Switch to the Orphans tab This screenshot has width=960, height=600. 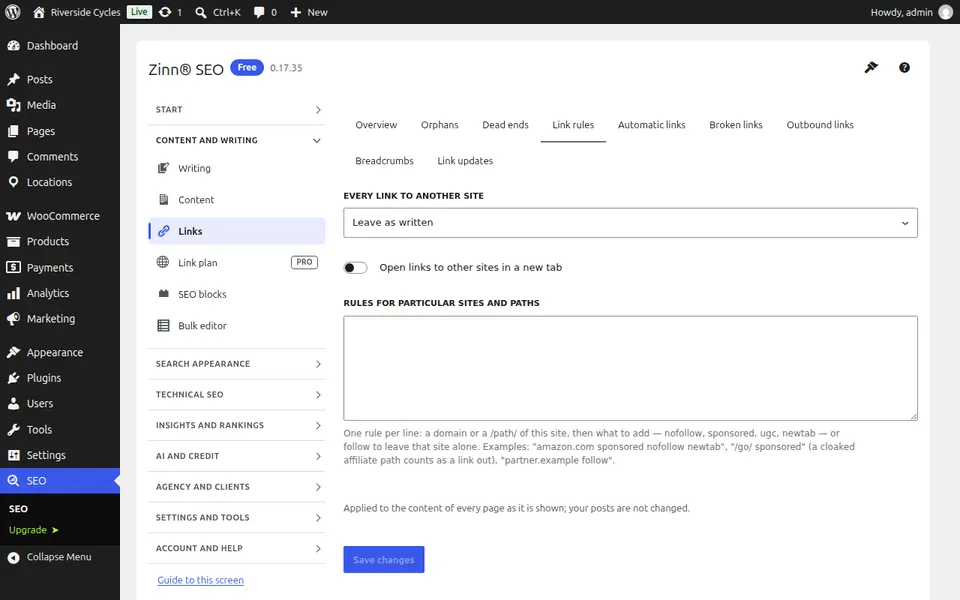pos(440,125)
